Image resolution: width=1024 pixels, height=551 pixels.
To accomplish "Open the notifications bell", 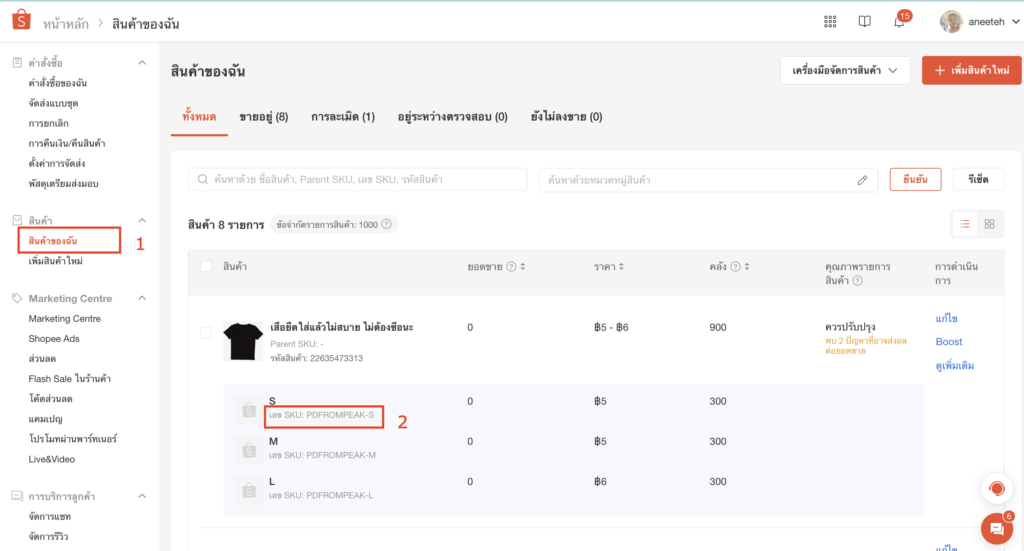I will click(899, 22).
